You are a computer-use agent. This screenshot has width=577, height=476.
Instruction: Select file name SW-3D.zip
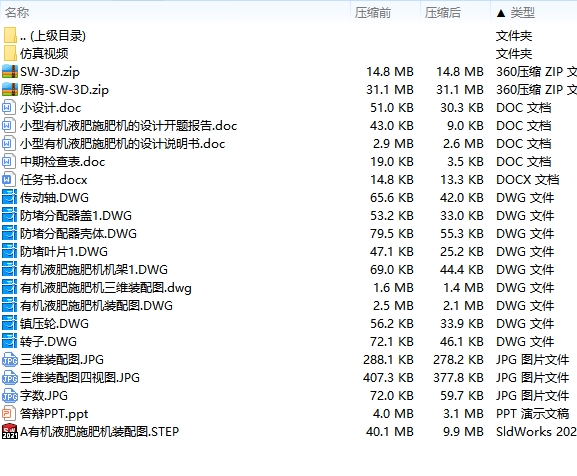[50, 72]
